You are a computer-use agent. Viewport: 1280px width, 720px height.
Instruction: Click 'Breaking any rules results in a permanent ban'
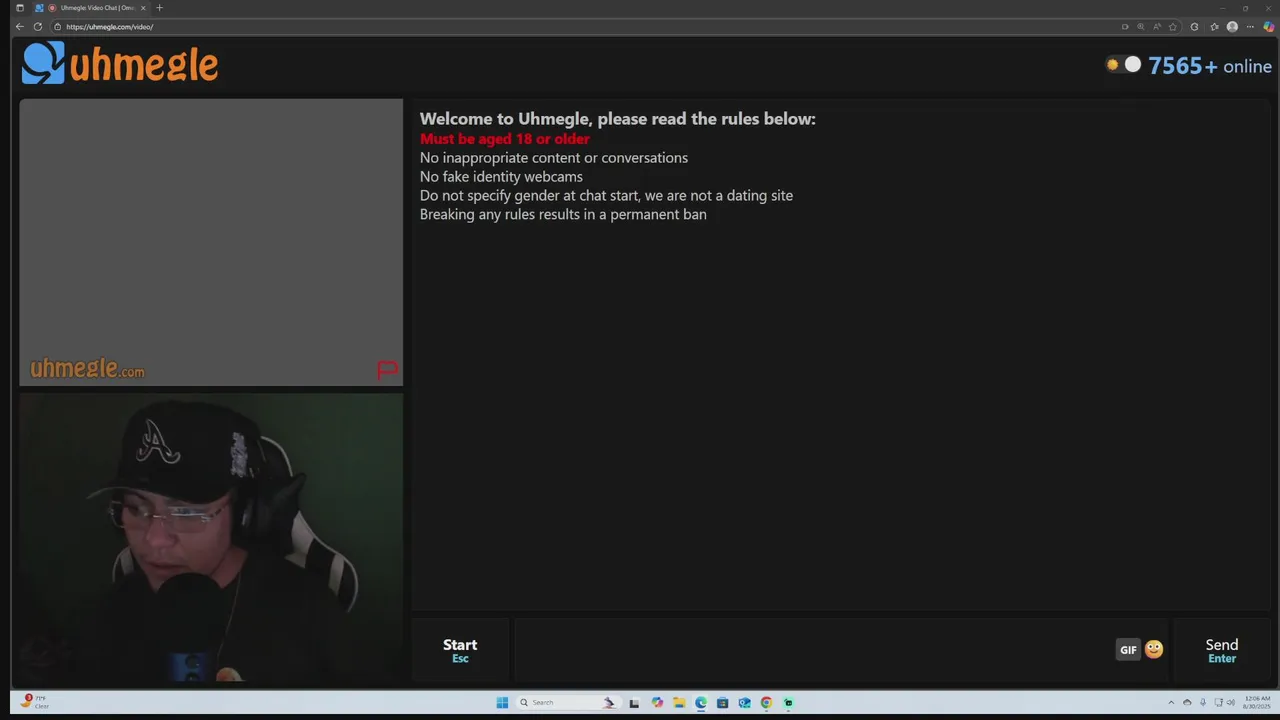click(x=563, y=215)
